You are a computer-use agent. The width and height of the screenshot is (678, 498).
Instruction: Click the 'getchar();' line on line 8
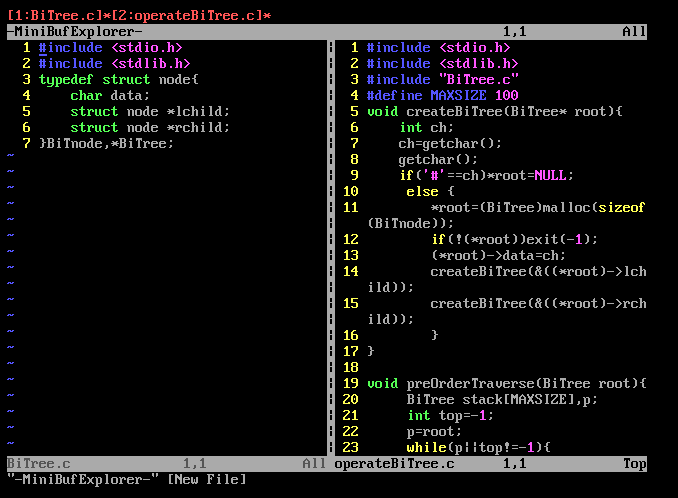438,160
